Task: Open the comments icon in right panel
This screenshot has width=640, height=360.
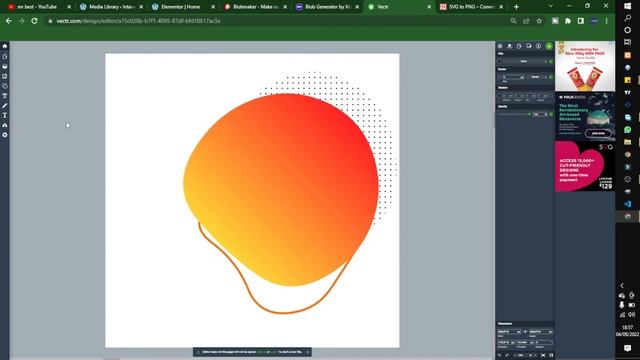Action: click(x=529, y=46)
